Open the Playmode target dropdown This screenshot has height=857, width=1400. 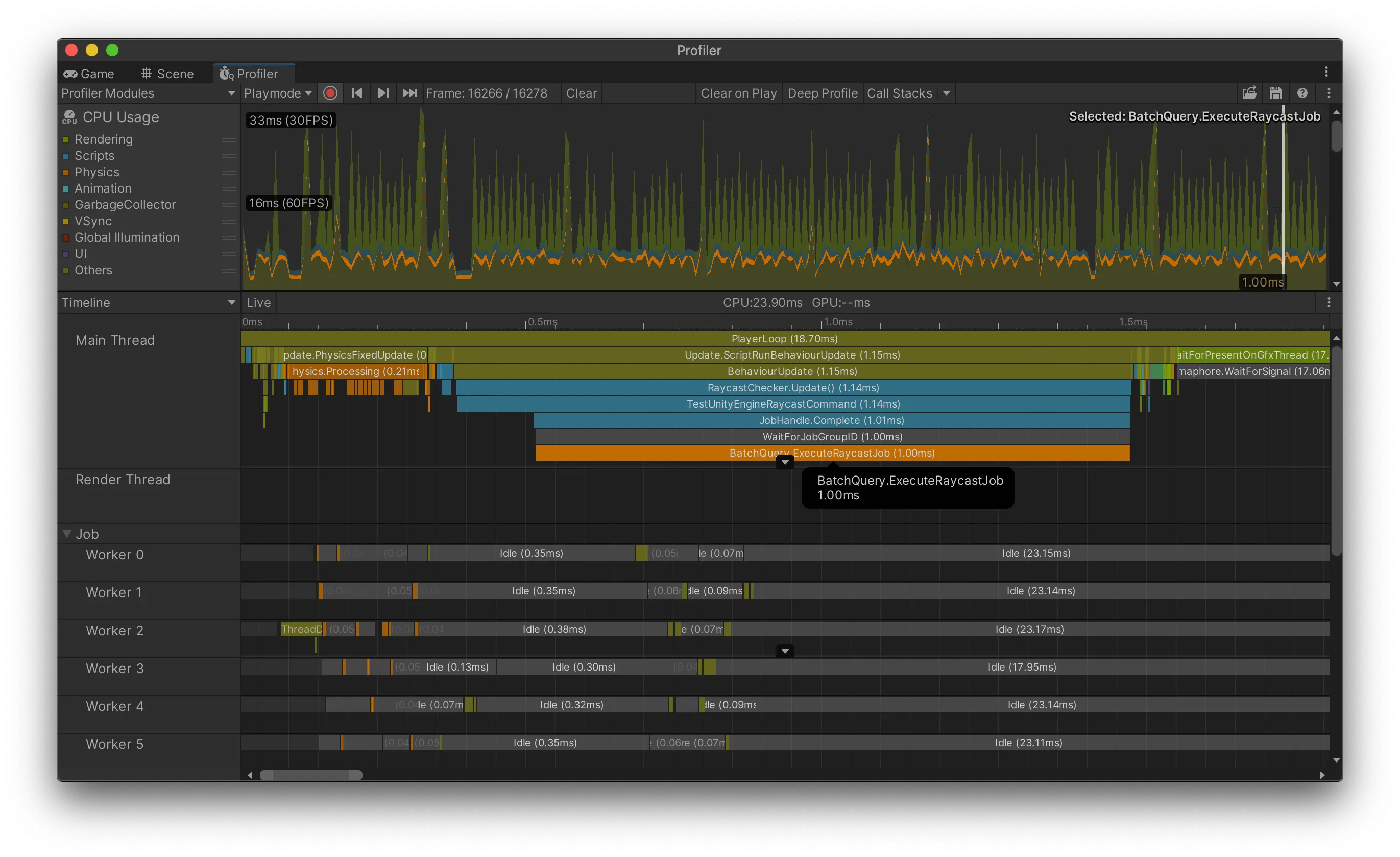pyautogui.click(x=278, y=93)
